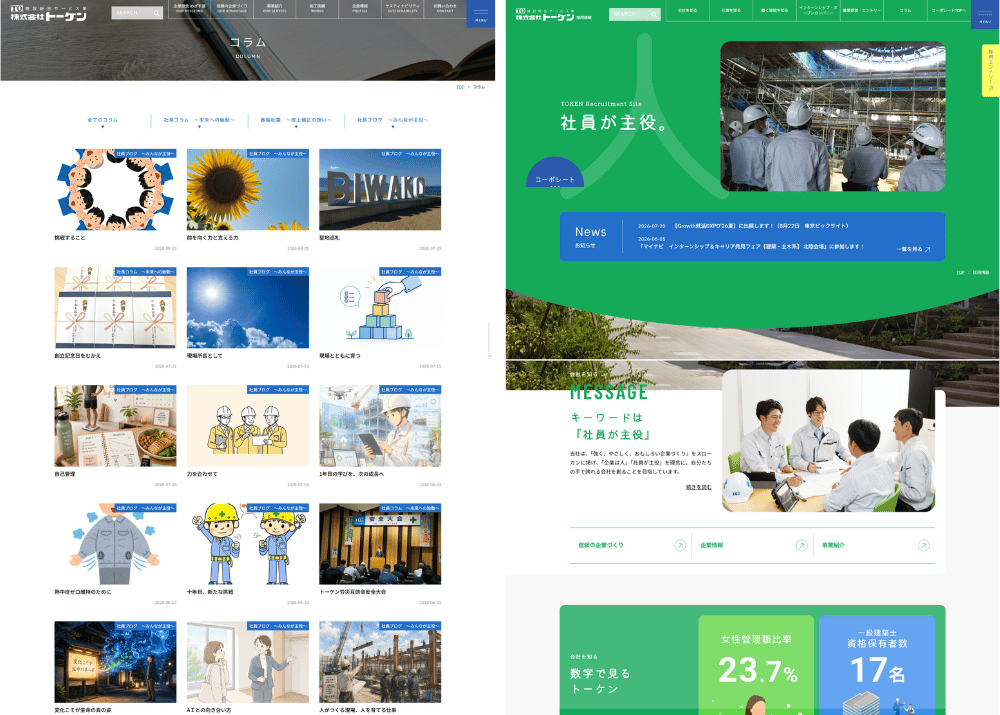Expand the 全てのコラム category filter arrow
The image size is (1000, 715).
tap(102, 127)
